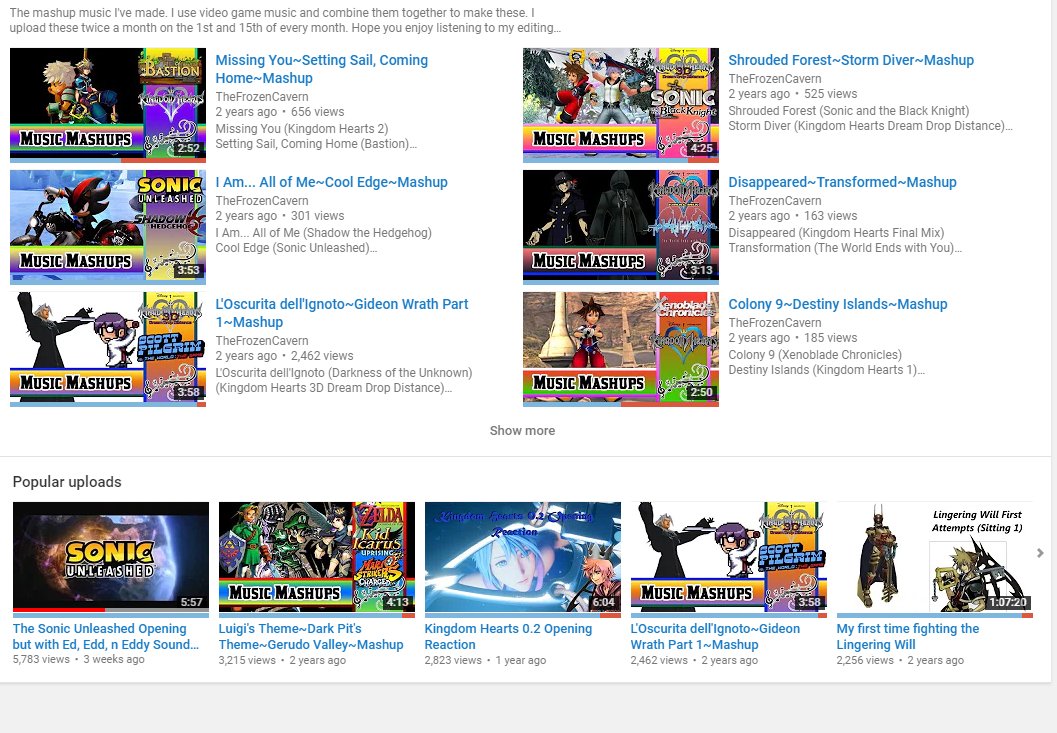The height and width of the screenshot is (733, 1057).
Task: Open Disappeared~Transformed~Mashup title link
Action: [x=842, y=182]
